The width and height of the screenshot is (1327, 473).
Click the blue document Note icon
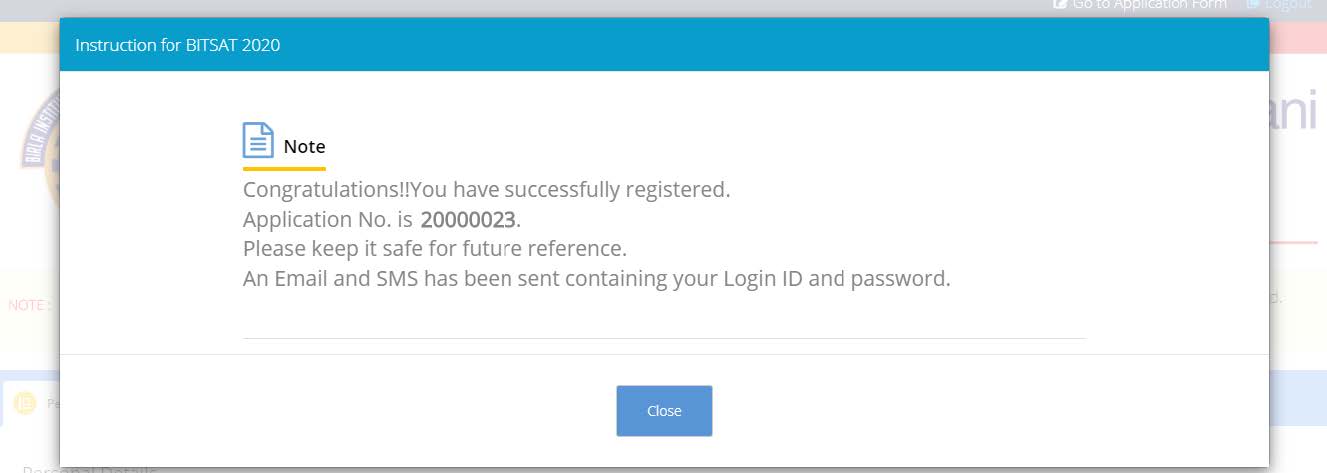tap(258, 140)
